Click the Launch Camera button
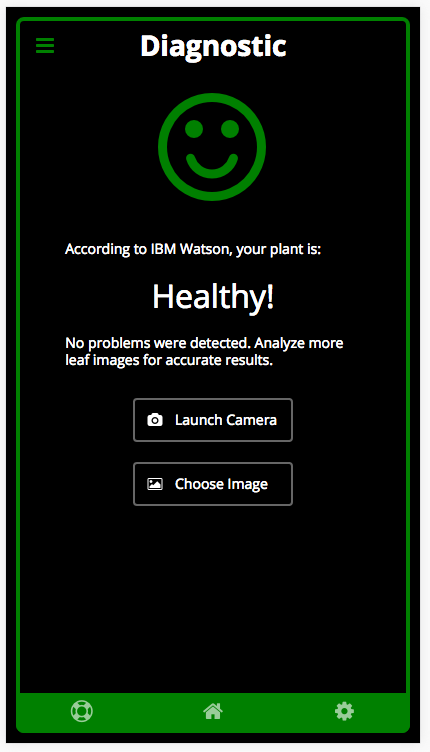This screenshot has height=752, width=430. pos(213,420)
